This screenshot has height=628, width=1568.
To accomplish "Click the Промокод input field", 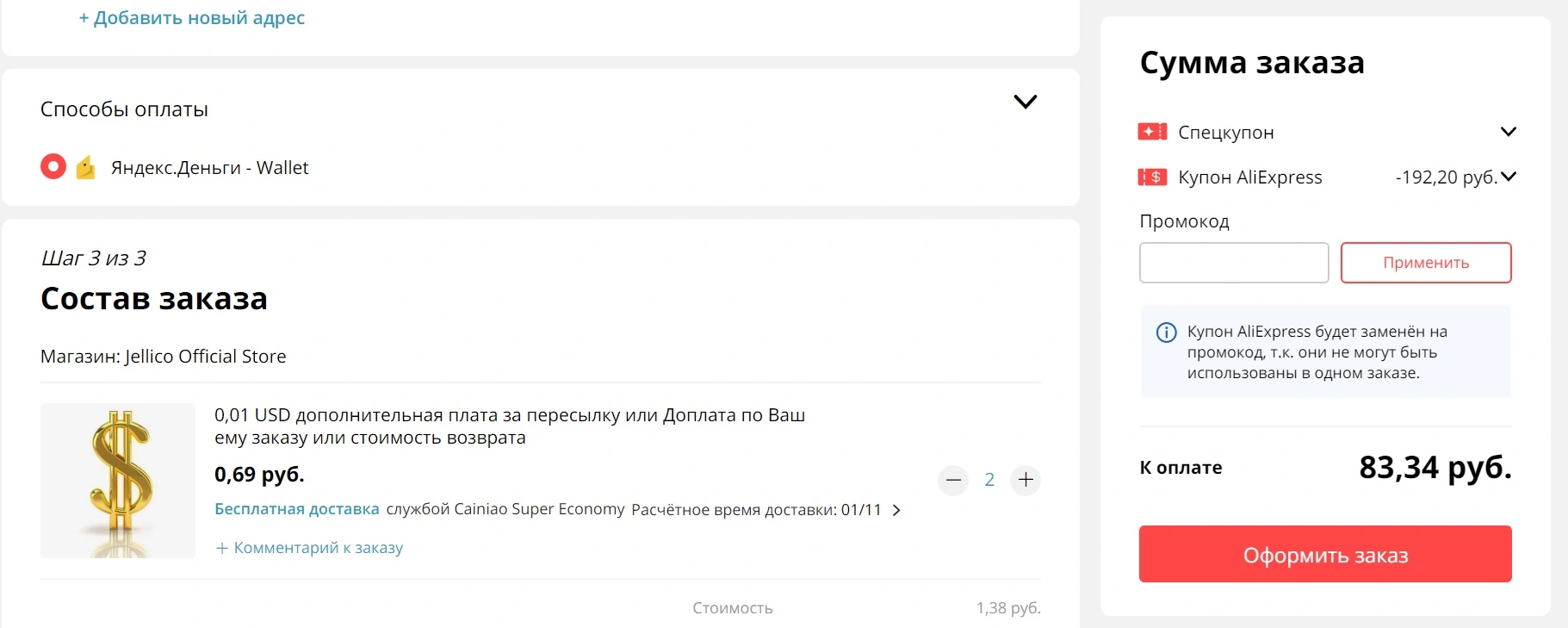I will (x=1234, y=263).
